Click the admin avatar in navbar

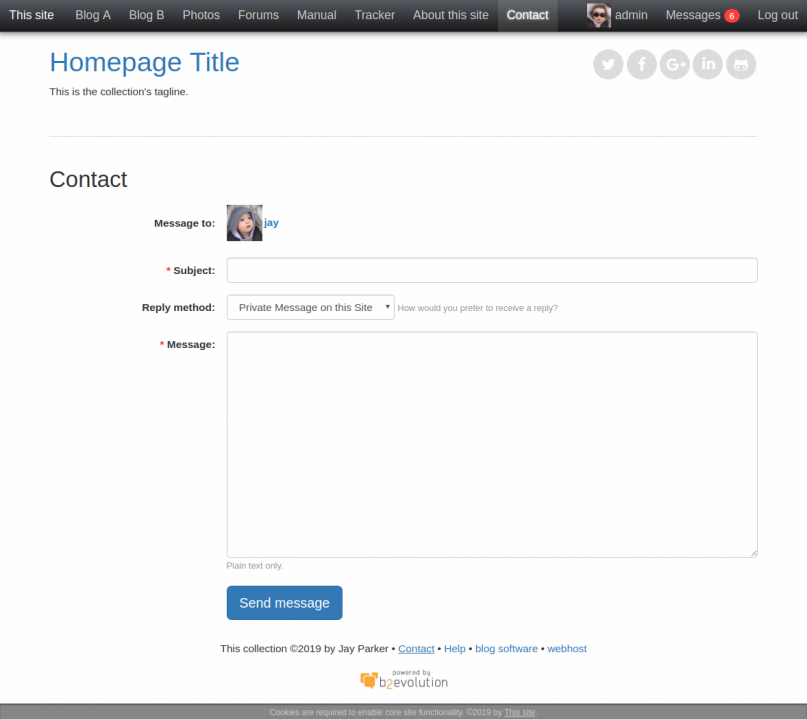pos(599,15)
